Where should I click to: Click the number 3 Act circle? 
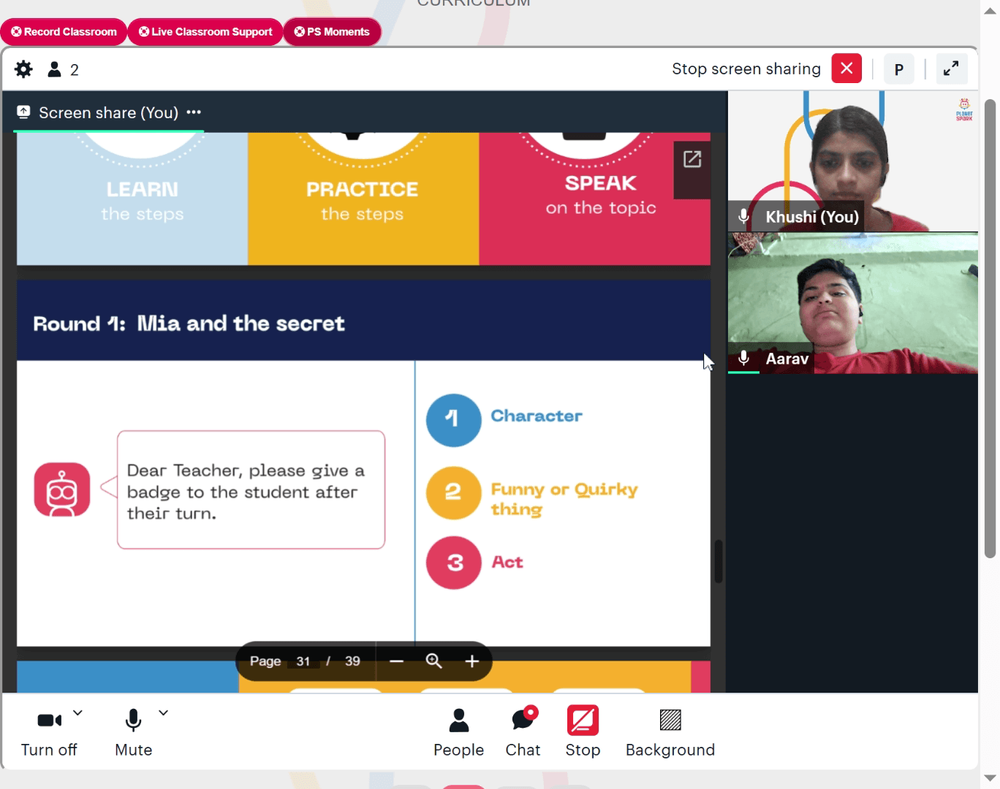[x=453, y=563]
